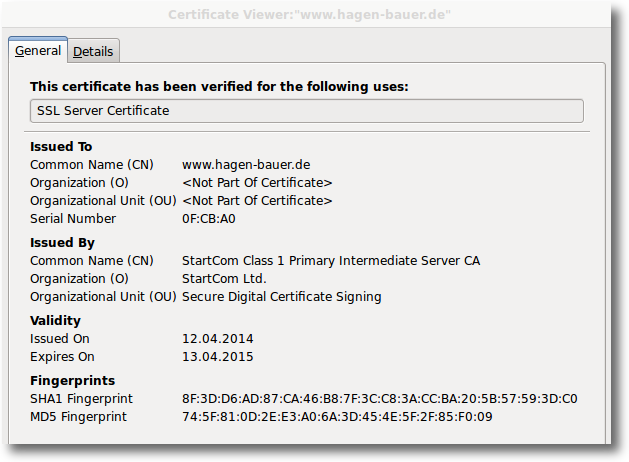The image size is (629, 462).
Task: Click the Expires On label
Action: pyautogui.click(x=62, y=357)
